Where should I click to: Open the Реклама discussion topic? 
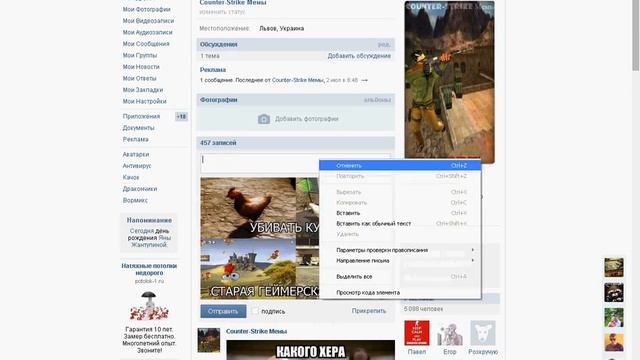213,70
